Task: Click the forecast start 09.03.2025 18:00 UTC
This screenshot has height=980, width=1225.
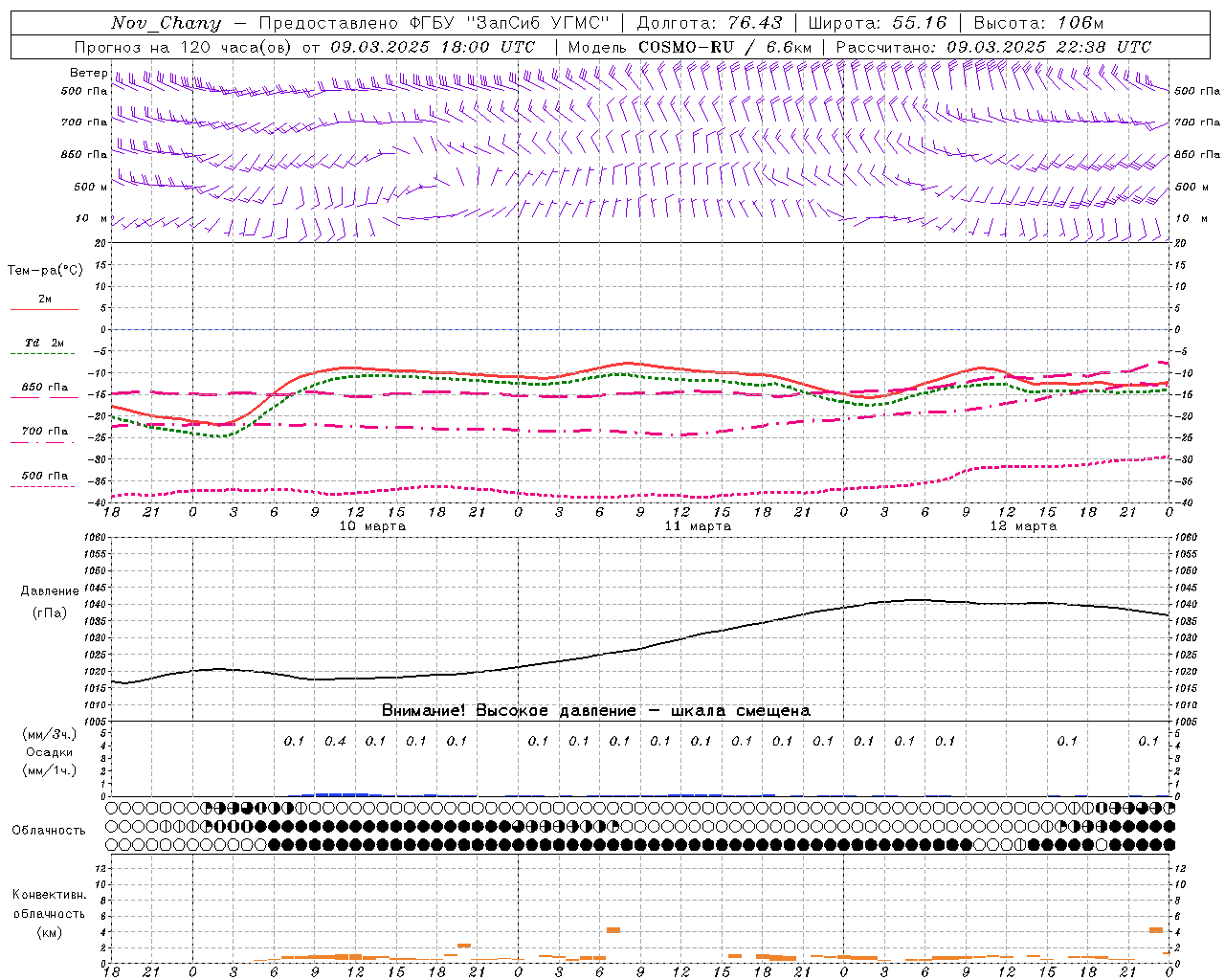Action: [x=433, y=47]
